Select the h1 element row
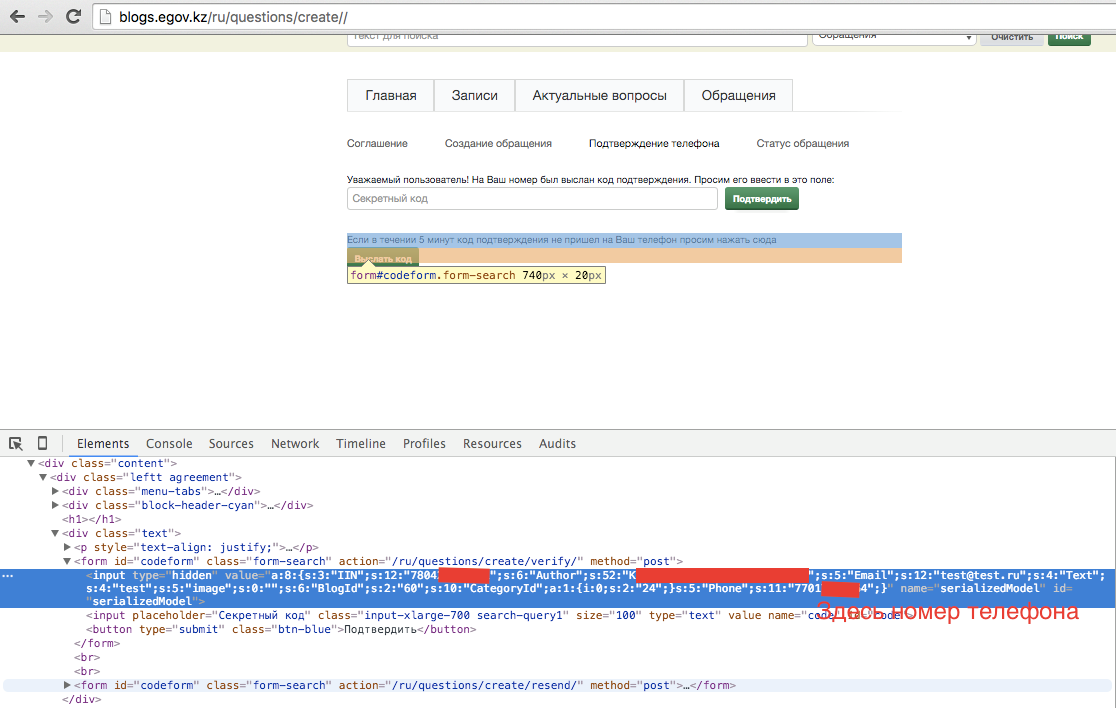Image resolution: width=1116 pixels, height=708 pixels. [x=92, y=519]
